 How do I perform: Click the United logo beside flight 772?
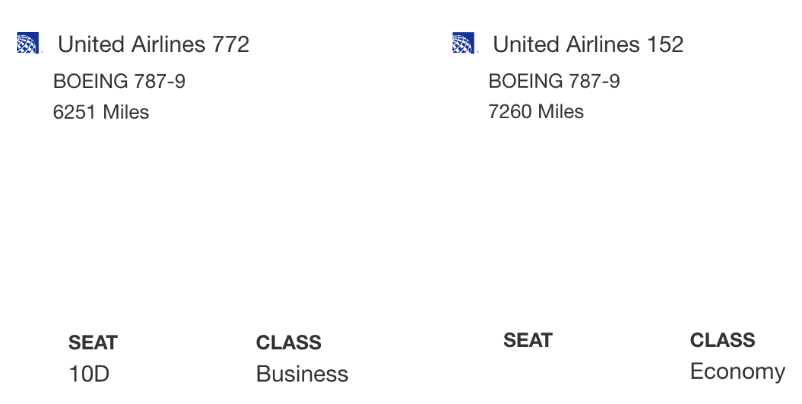click(28, 44)
